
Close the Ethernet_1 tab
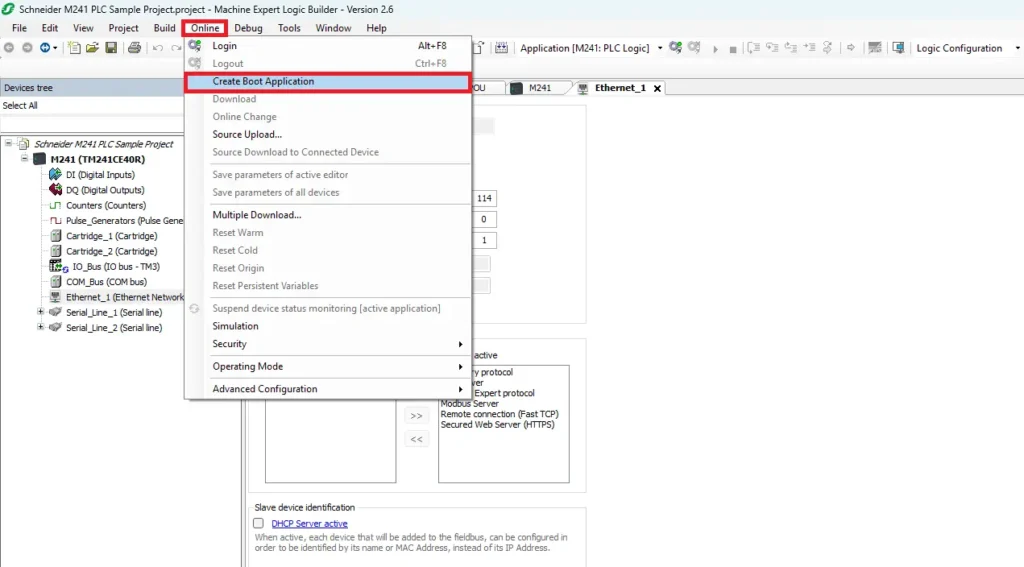[657, 88]
